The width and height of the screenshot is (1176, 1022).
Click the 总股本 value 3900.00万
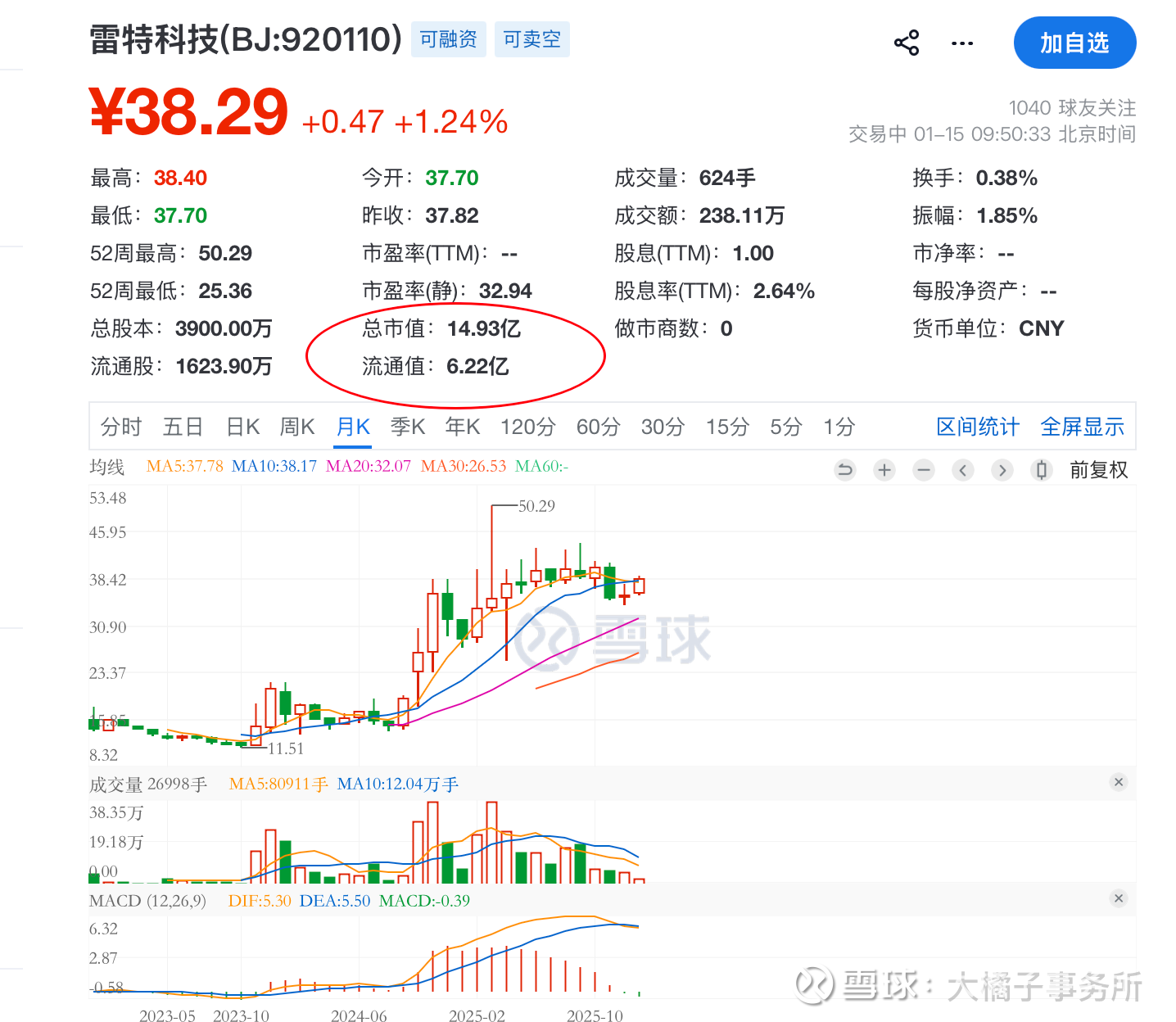[224, 328]
